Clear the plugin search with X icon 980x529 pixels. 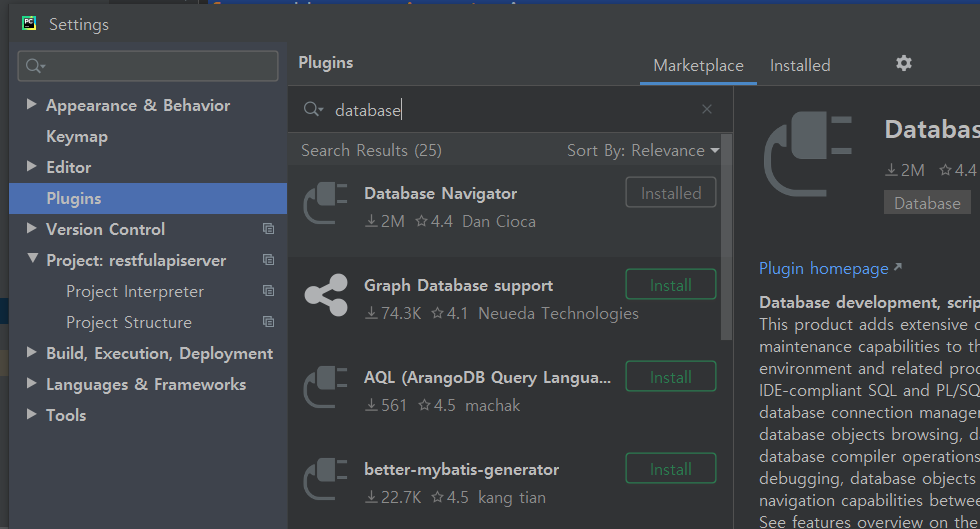click(707, 109)
